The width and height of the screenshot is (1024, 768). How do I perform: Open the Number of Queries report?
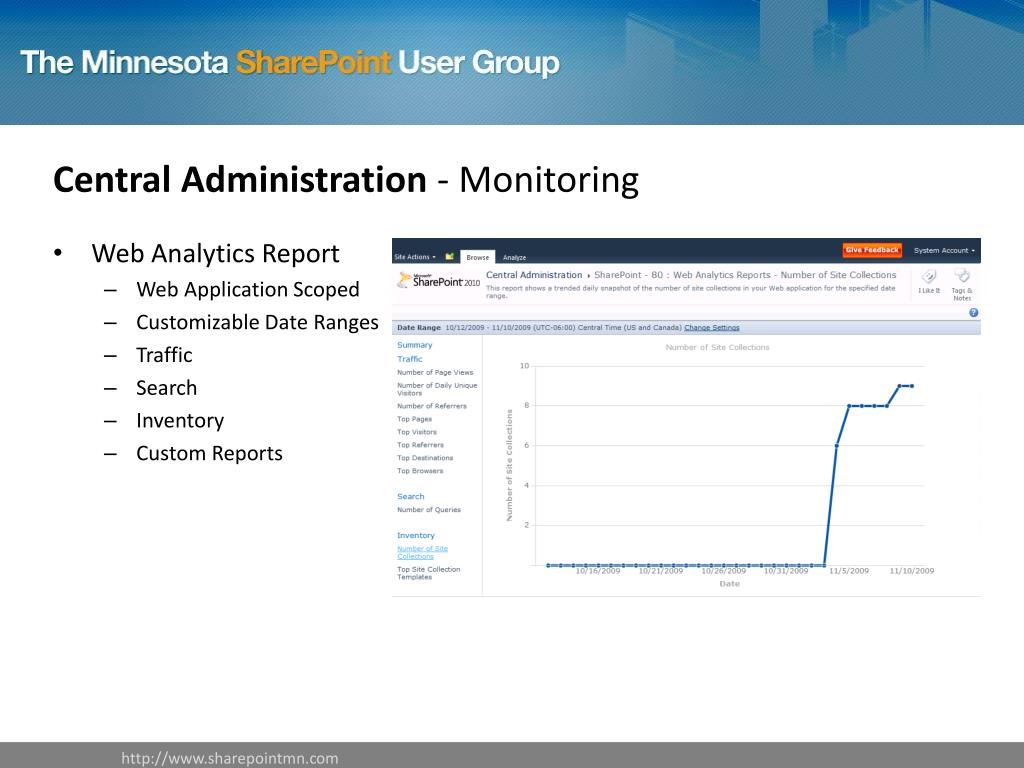pyautogui.click(x=428, y=509)
